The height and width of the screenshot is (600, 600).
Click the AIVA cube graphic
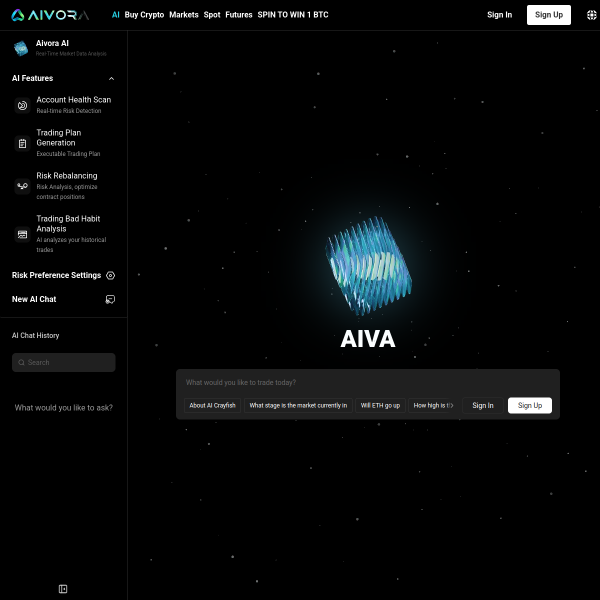coord(368,266)
